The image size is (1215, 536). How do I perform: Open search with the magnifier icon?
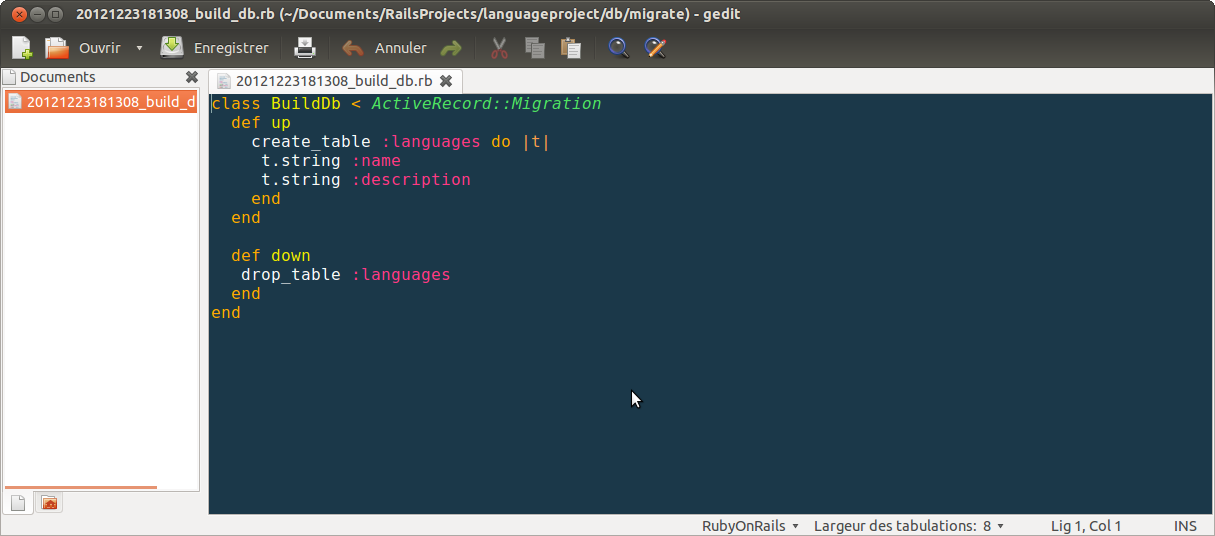click(619, 47)
